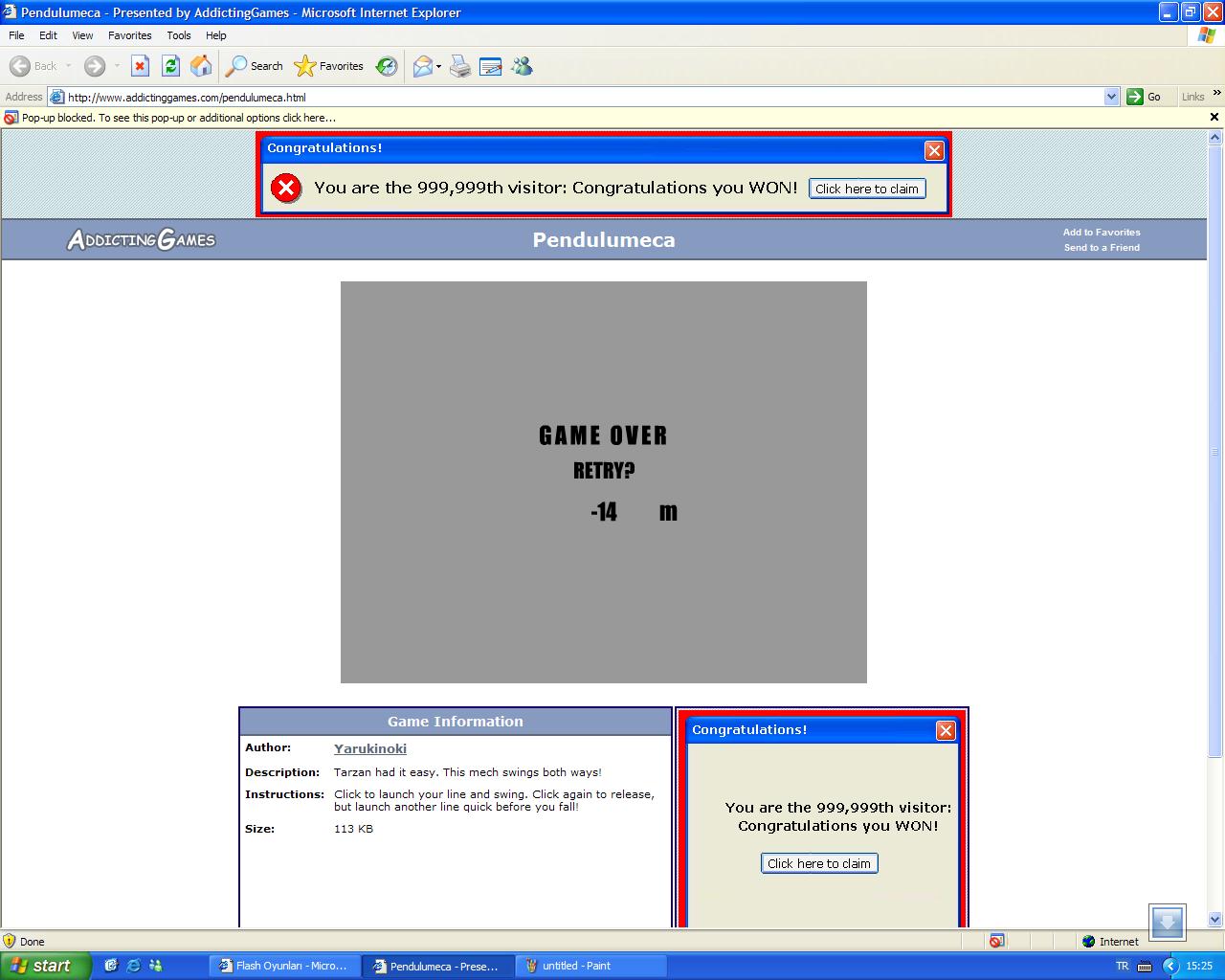
Task: Click the AddictingGames logo
Action: coord(142,239)
